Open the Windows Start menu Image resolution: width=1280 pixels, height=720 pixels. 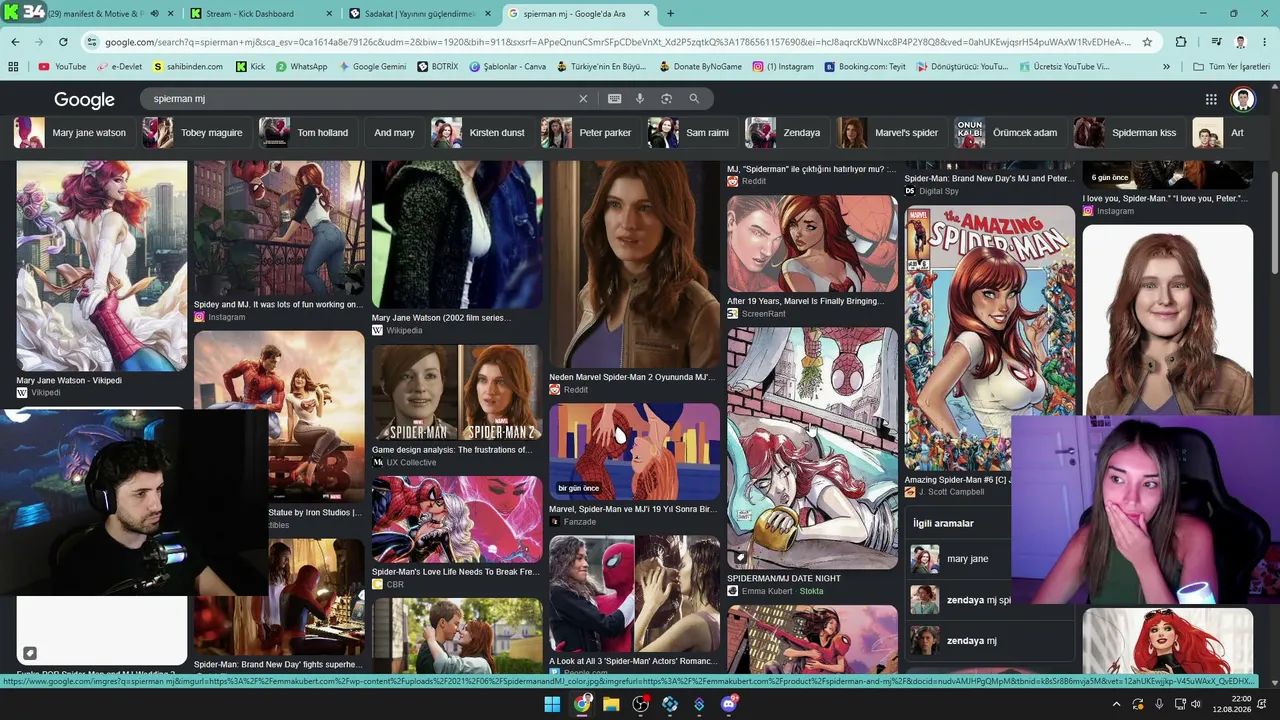click(x=552, y=704)
